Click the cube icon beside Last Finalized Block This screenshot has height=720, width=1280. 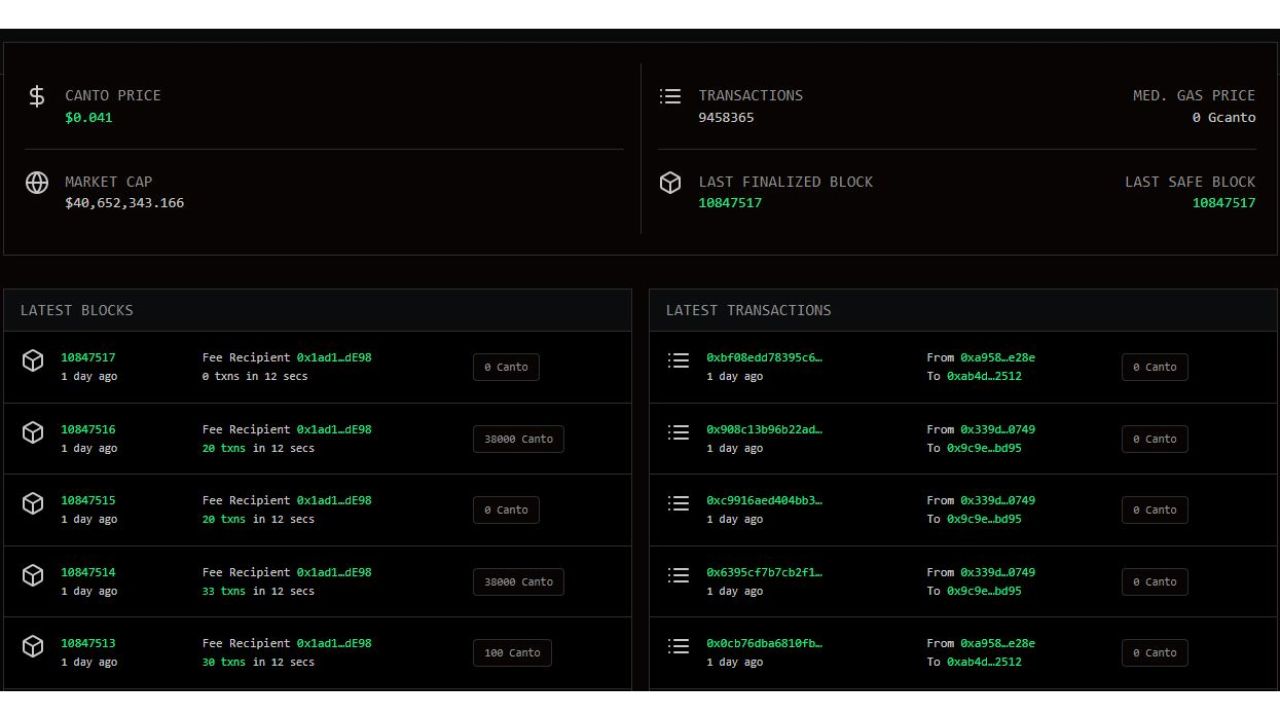point(670,183)
